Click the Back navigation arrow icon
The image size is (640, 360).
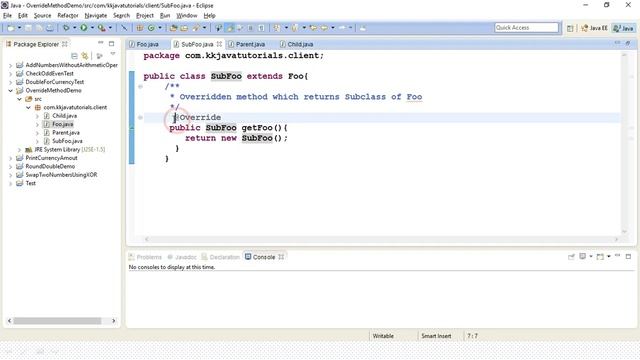pyautogui.click(x=324, y=28)
